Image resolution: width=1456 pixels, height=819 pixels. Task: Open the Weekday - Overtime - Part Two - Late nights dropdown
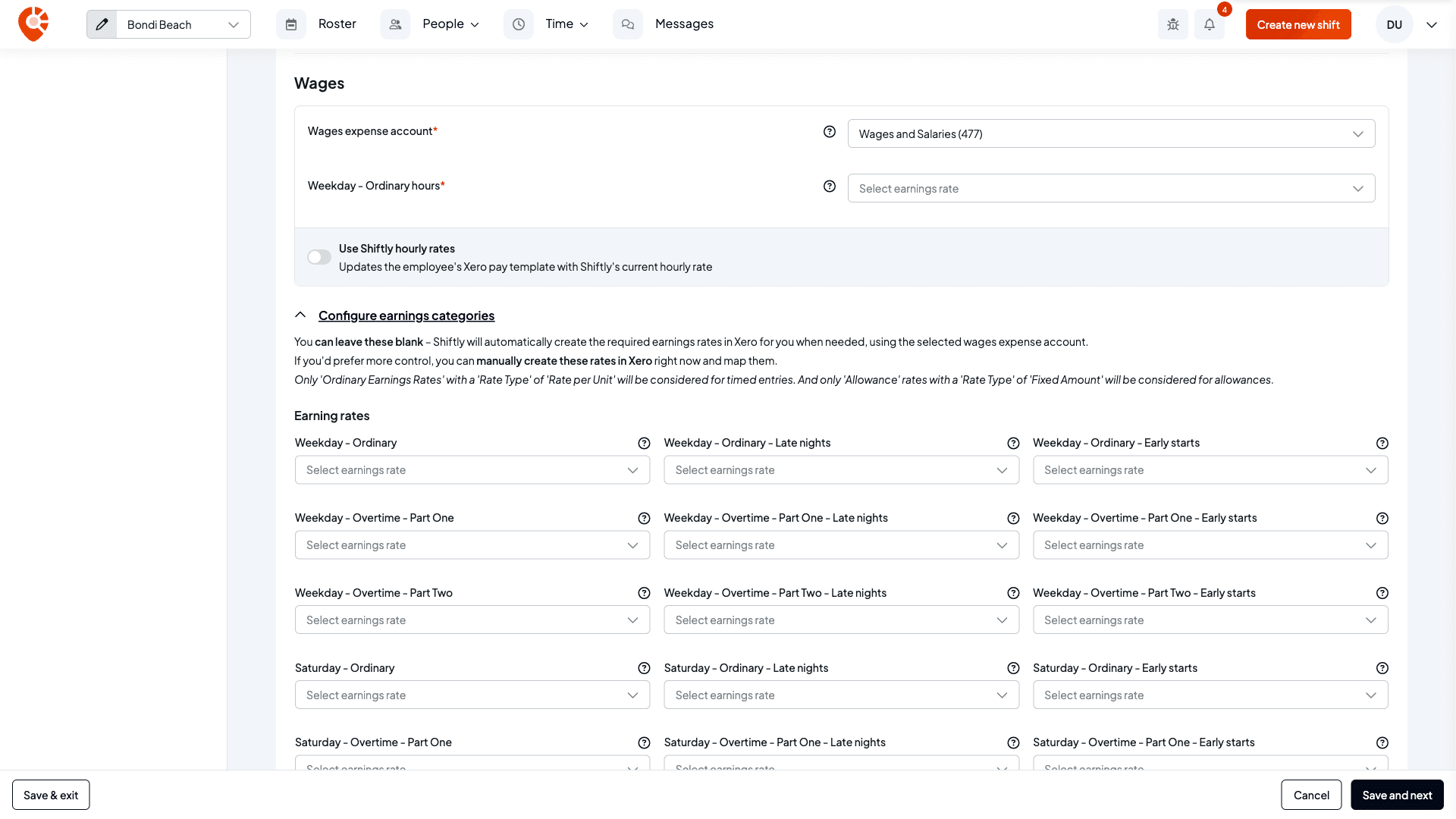[x=841, y=620]
